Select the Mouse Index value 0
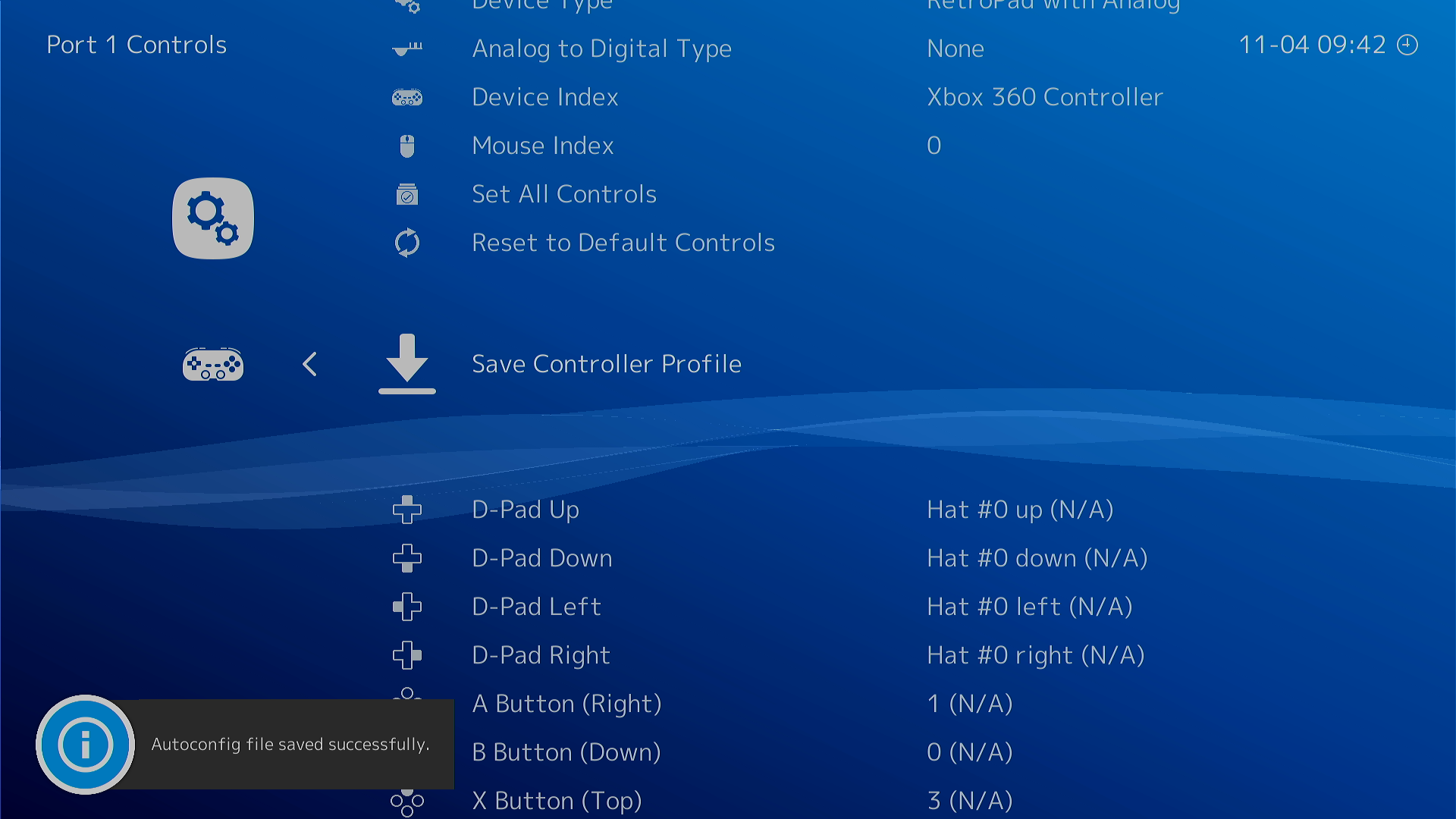The image size is (1456, 819). 933,146
